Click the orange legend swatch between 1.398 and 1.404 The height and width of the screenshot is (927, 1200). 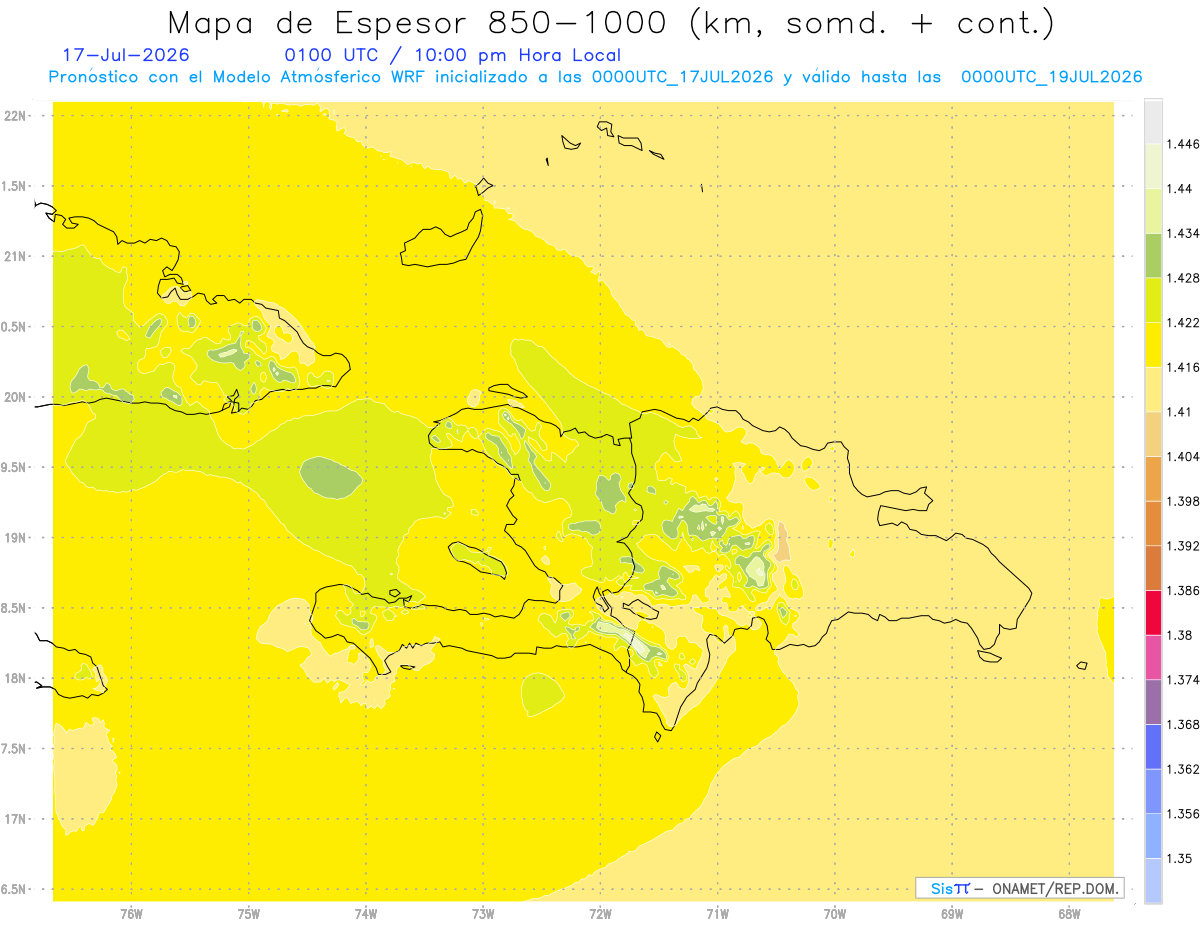coord(1153,479)
